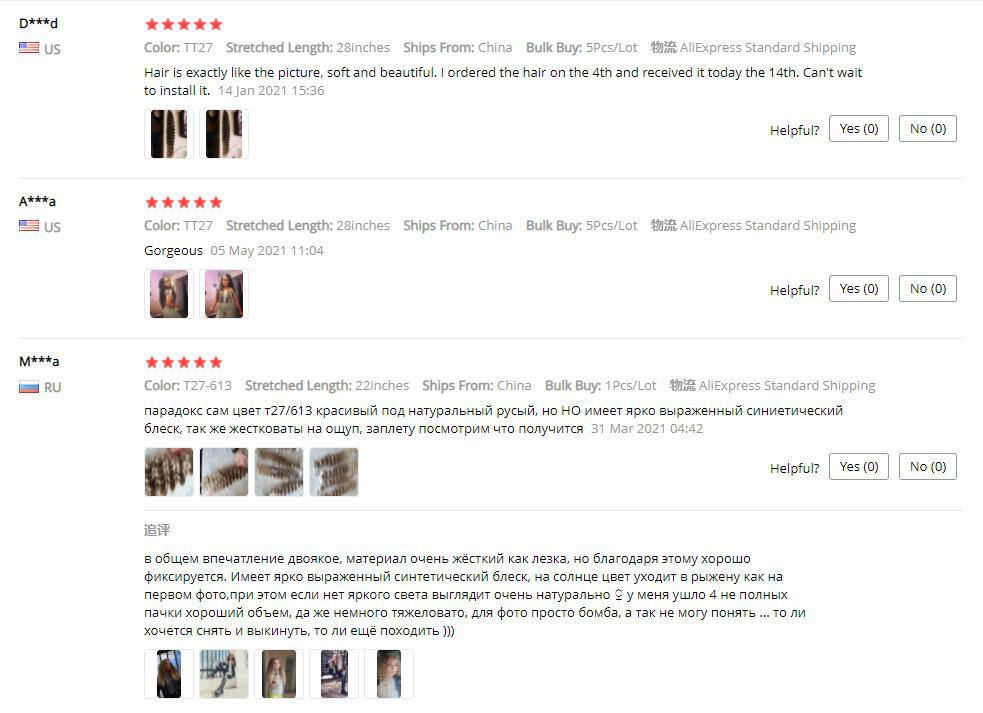Open first photo thumbnail in D***d's review
Screen dimensions: 983x713
click(x=169, y=134)
